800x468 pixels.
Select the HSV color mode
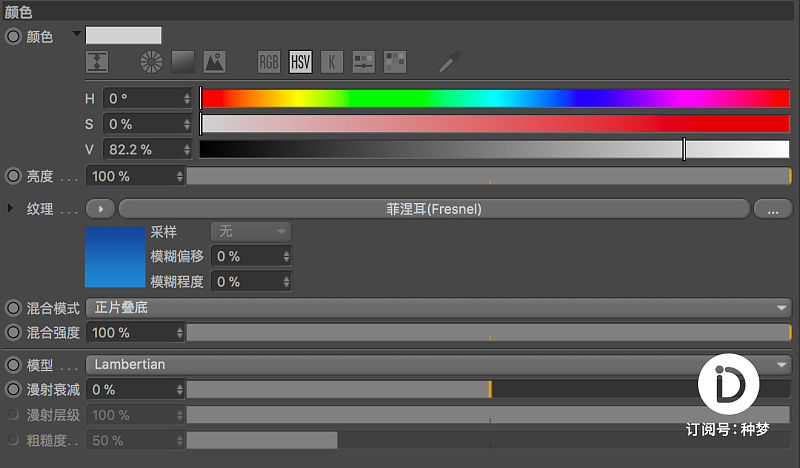(301, 62)
